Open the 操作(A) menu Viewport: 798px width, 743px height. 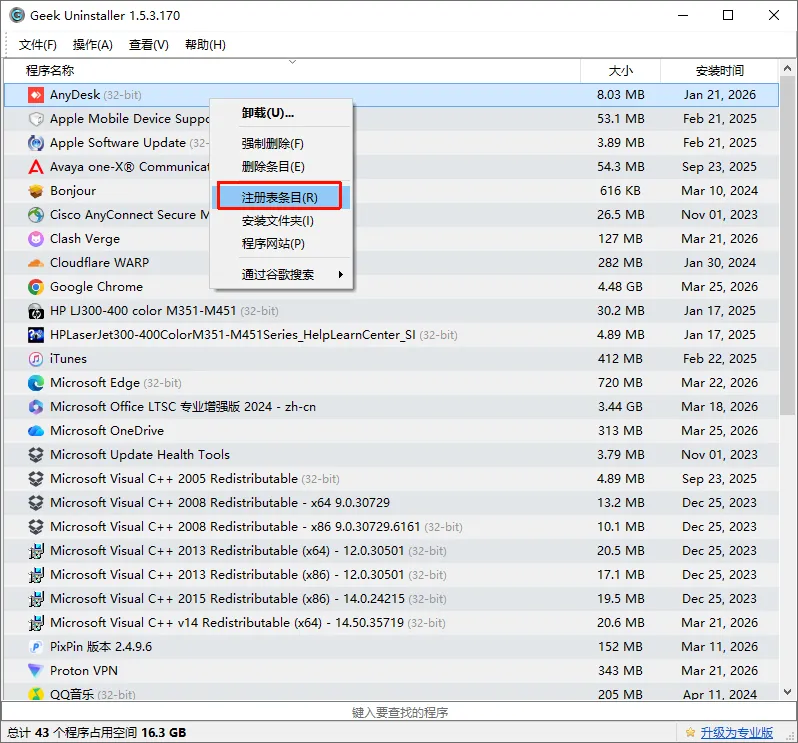[x=92, y=45]
